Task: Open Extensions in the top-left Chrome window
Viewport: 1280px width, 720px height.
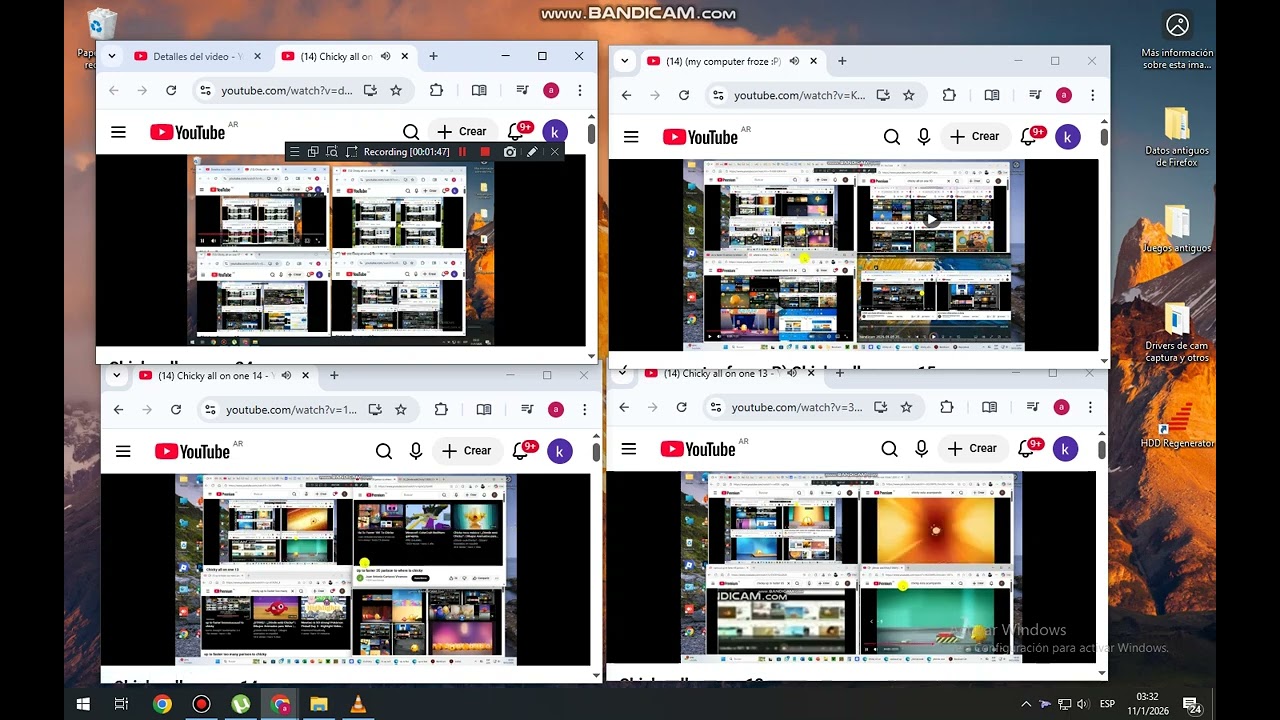Action: 436,90
